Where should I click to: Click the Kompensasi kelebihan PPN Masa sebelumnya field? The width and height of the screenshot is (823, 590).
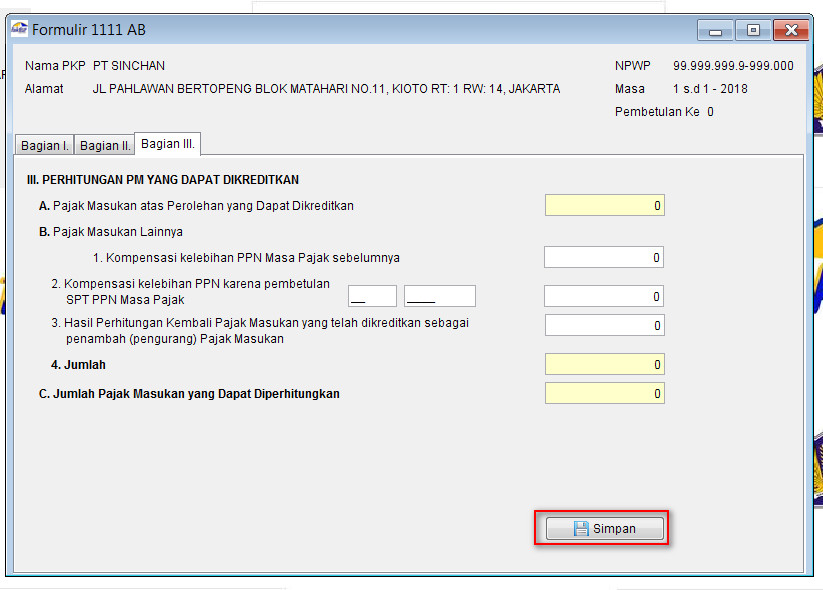603,257
